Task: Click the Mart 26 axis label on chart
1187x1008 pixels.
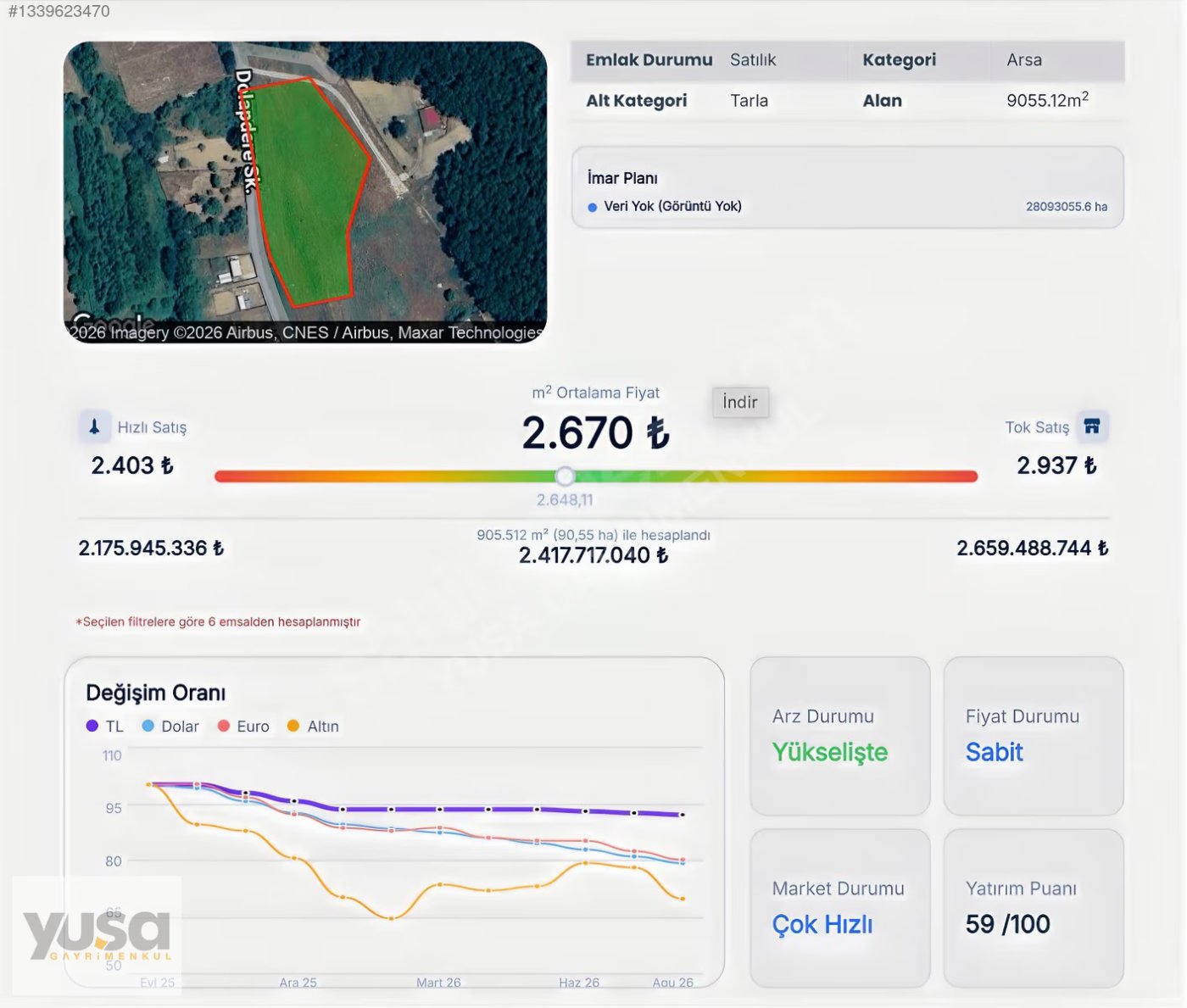Action: tap(438, 983)
